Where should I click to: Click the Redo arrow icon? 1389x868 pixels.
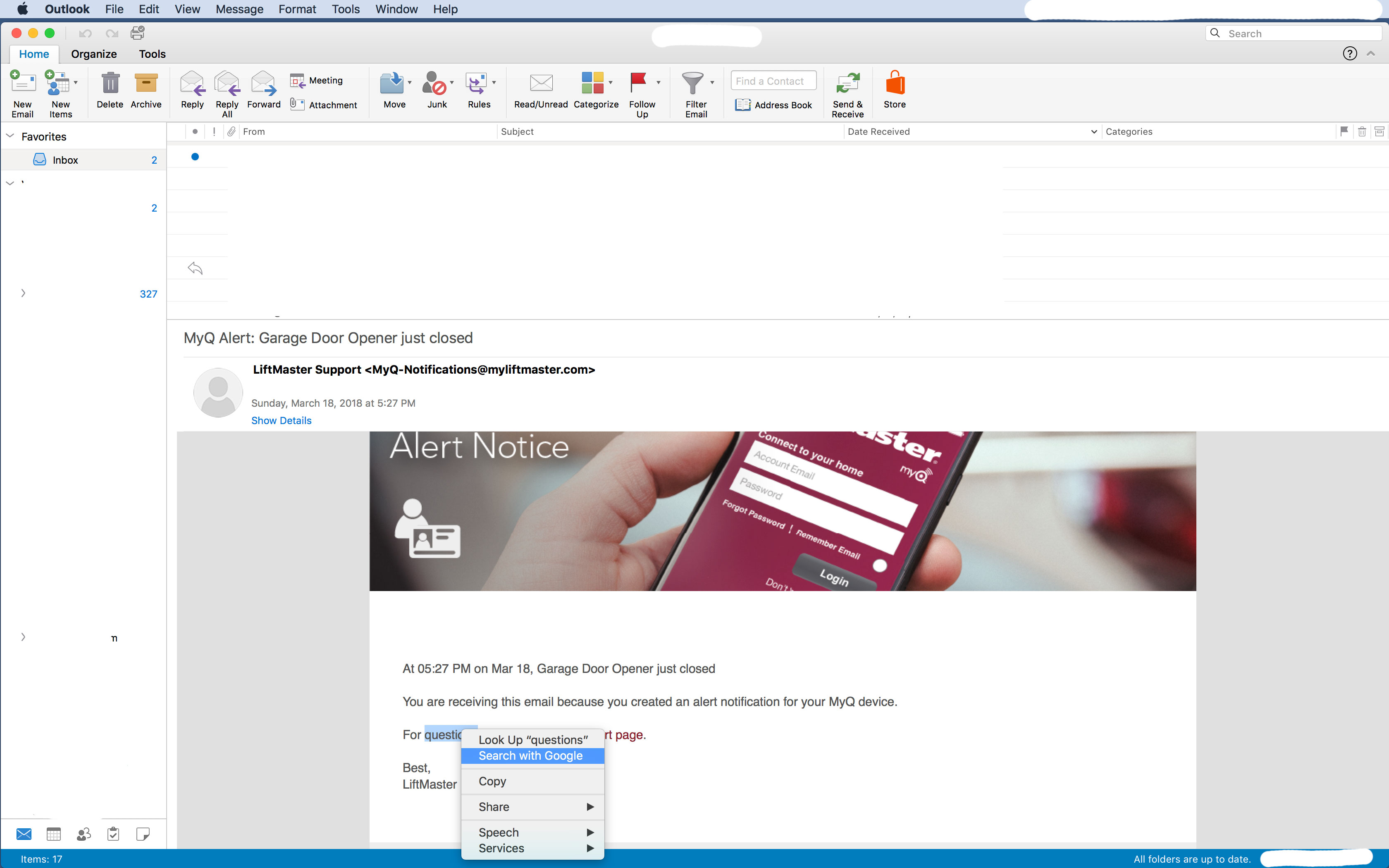pos(112,33)
